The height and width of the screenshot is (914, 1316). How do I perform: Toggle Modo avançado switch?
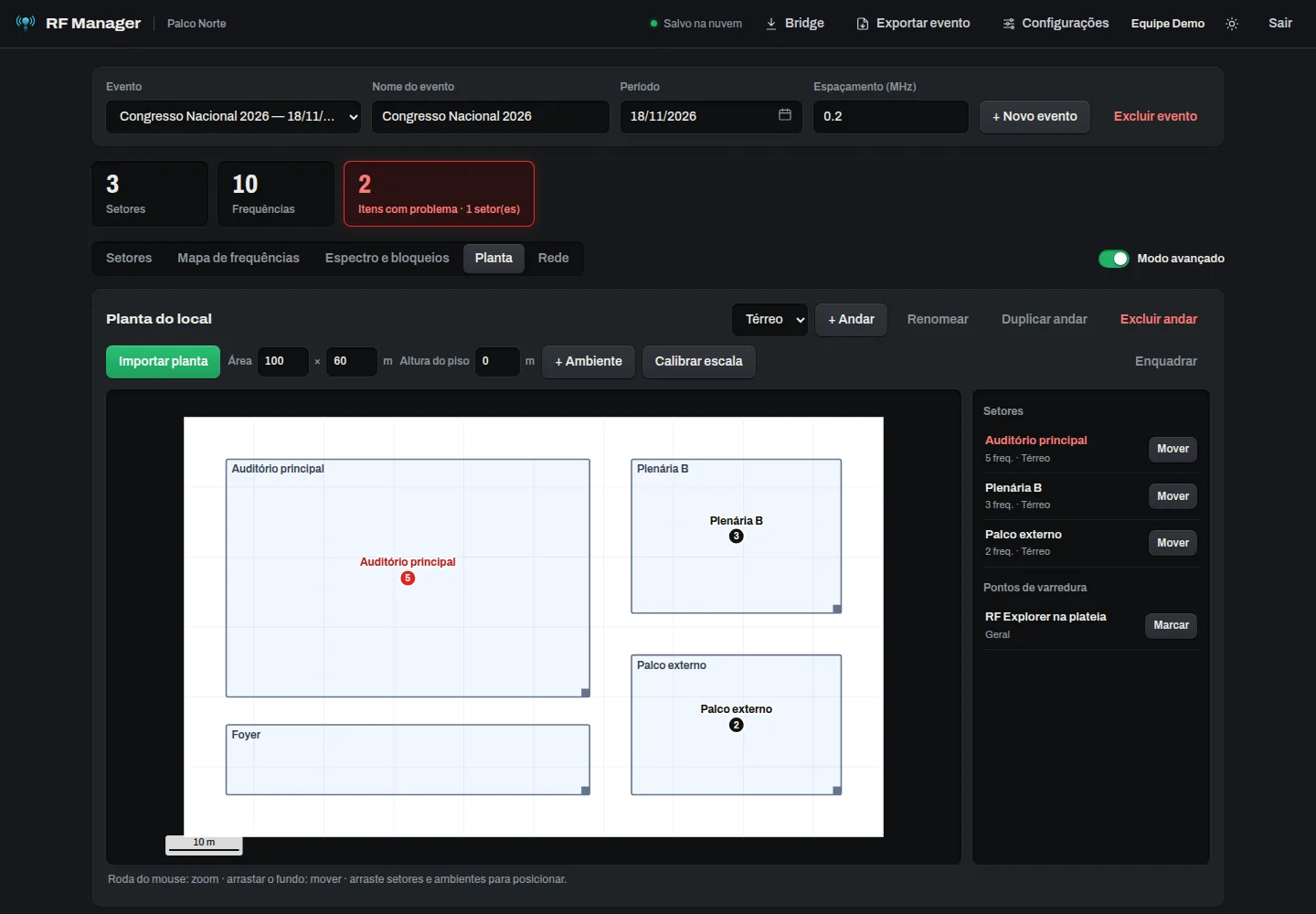1113,259
